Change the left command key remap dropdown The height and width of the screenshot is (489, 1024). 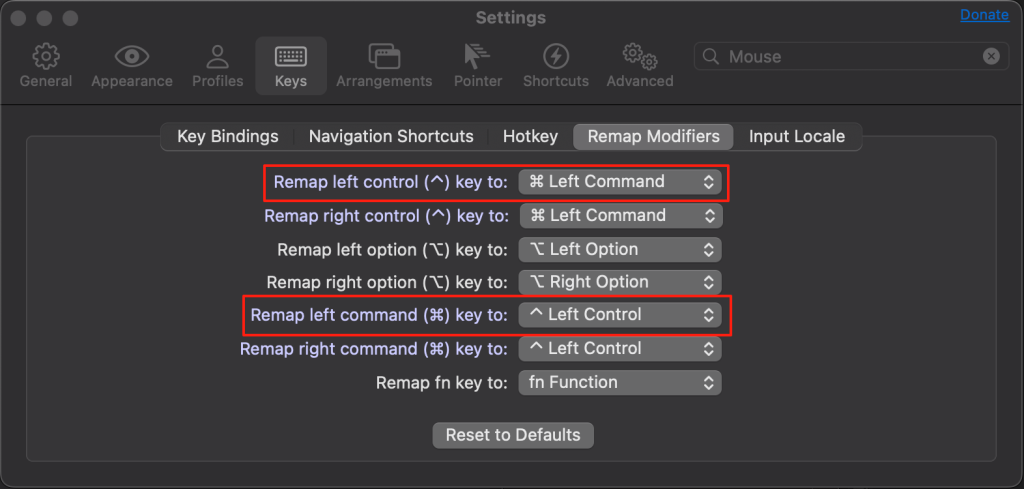pyautogui.click(x=620, y=315)
